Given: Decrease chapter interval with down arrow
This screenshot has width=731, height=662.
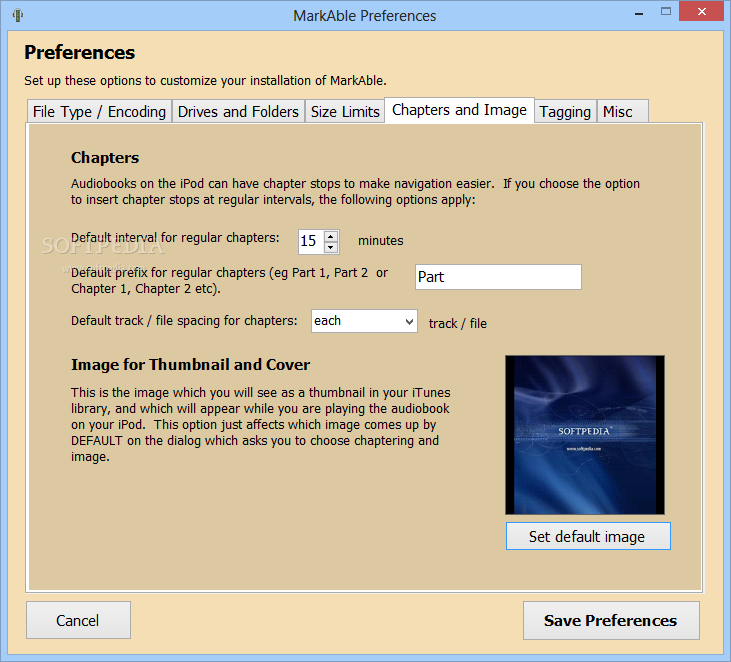Looking at the screenshot, I should coord(331,247).
